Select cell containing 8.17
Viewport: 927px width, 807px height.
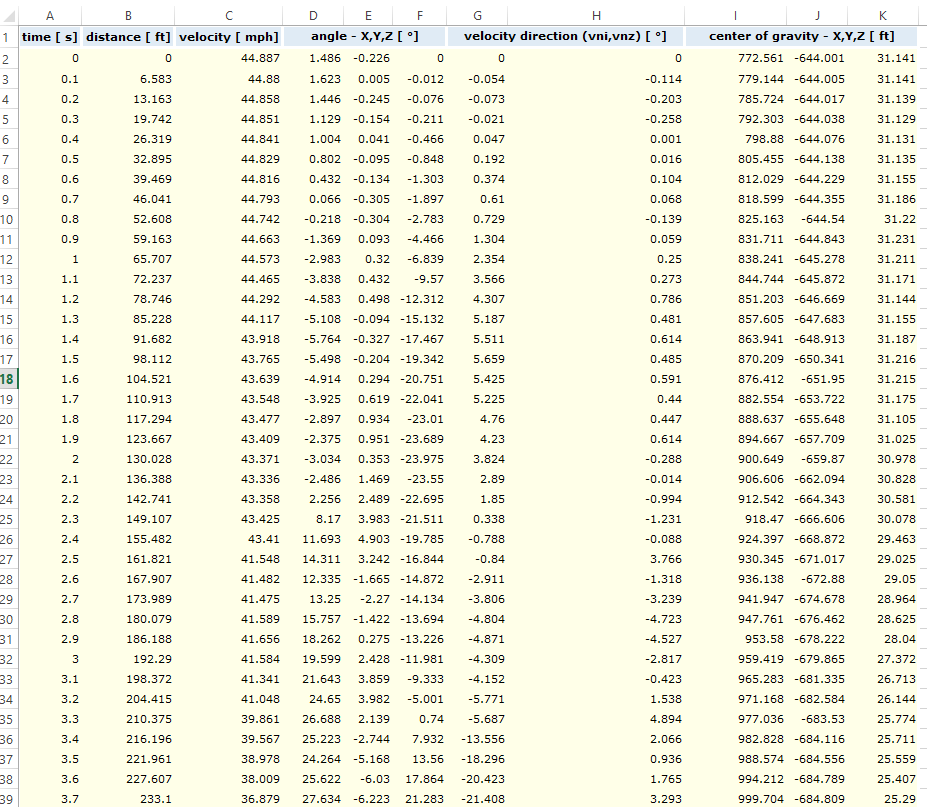pos(313,519)
